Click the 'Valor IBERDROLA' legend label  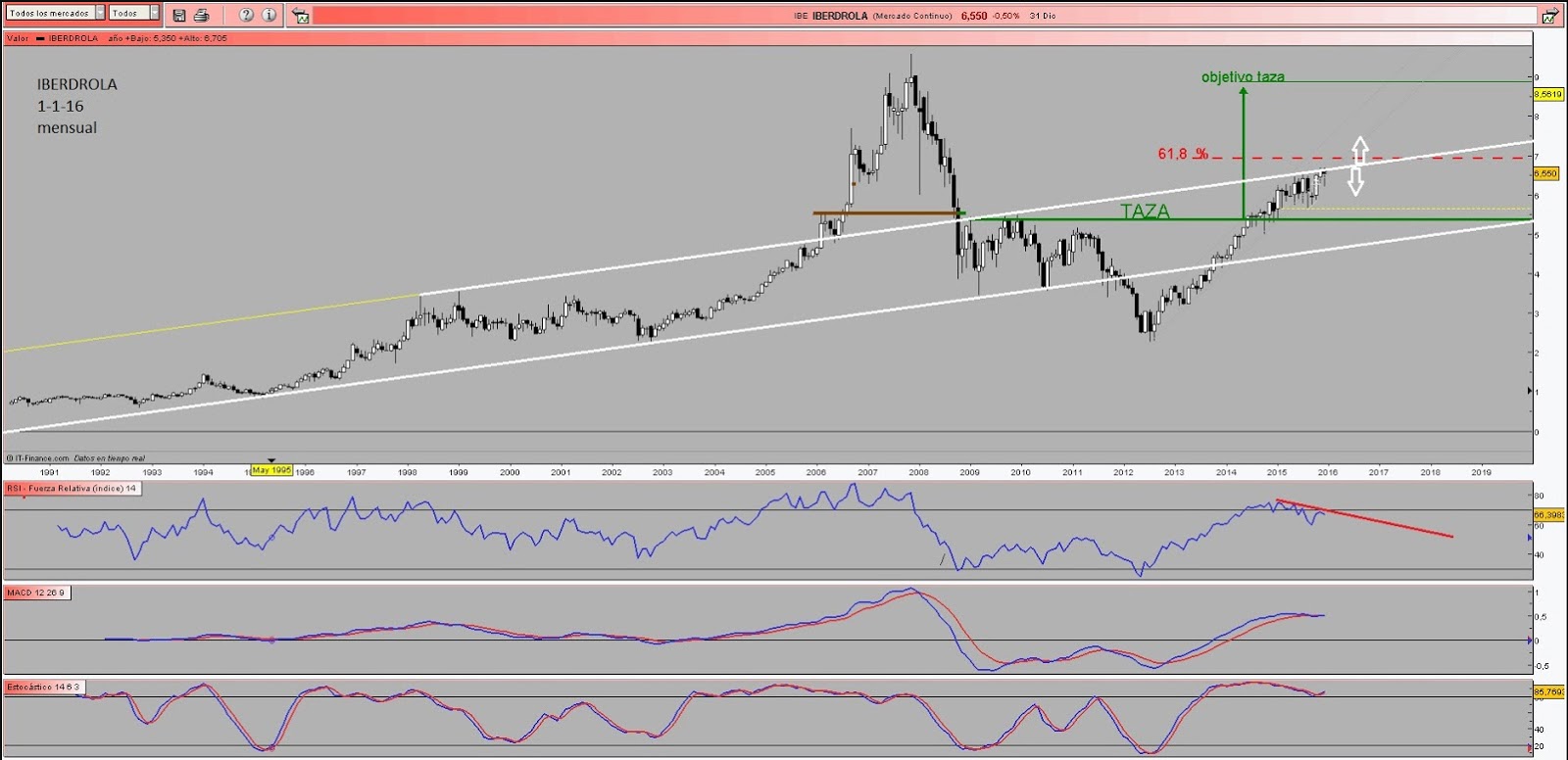[x=52, y=38]
